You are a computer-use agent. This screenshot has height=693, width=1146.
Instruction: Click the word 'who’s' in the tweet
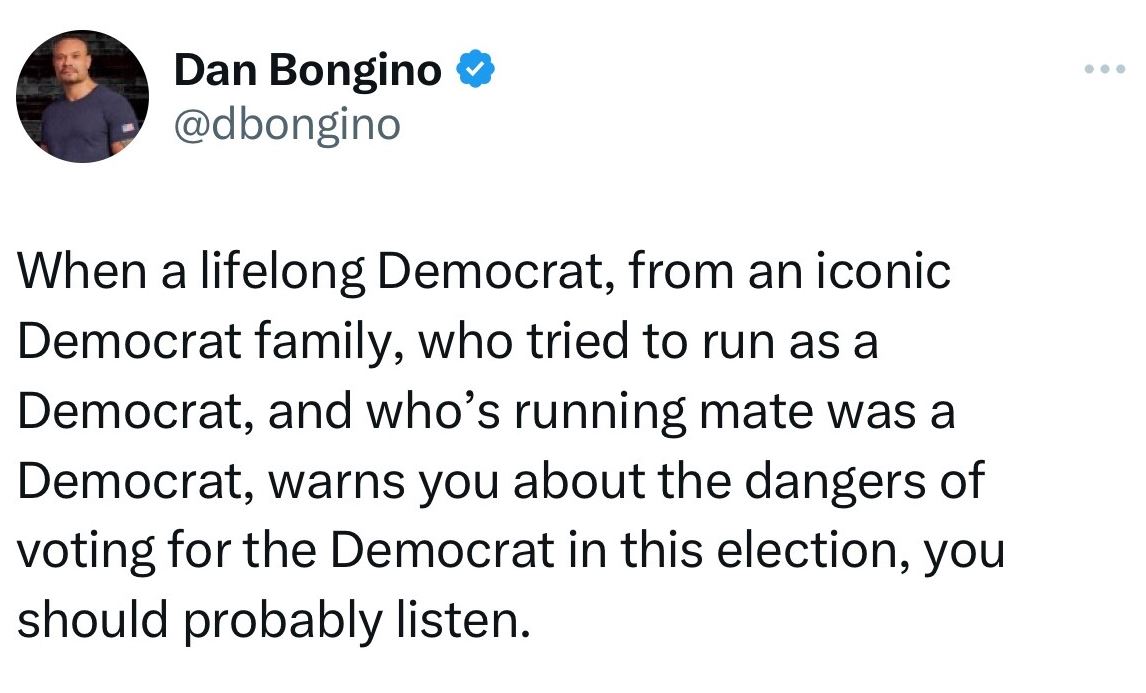tap(433, 412)
